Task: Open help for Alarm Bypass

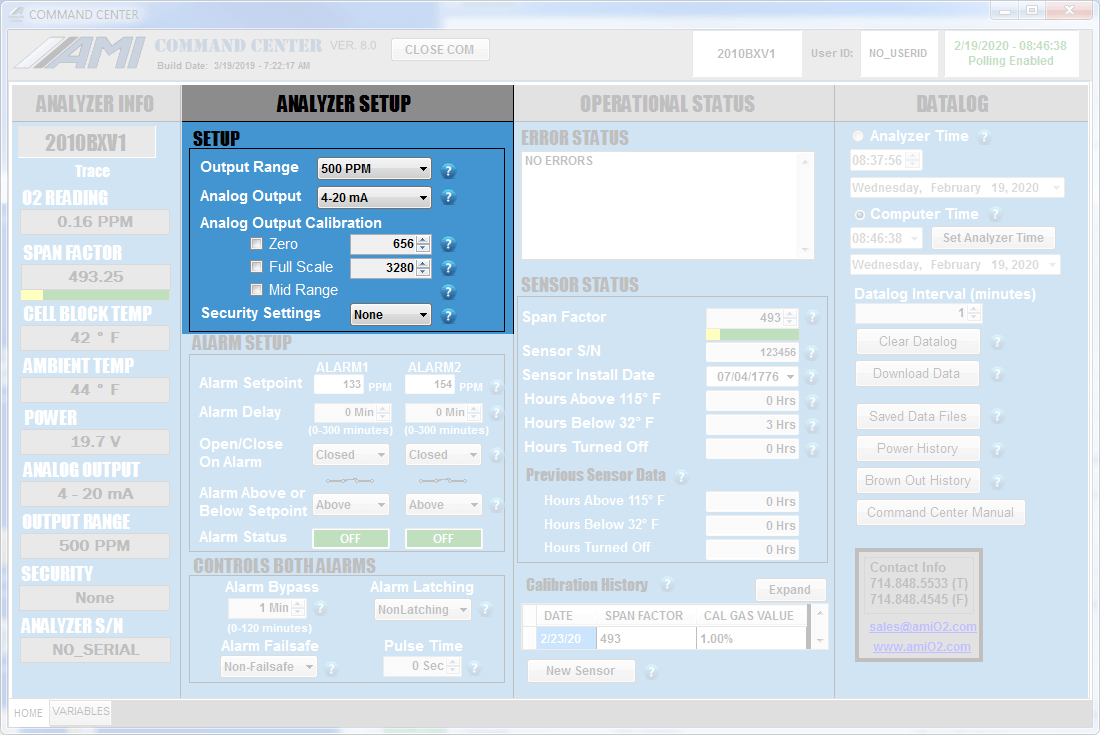Action: click(320, 608)
